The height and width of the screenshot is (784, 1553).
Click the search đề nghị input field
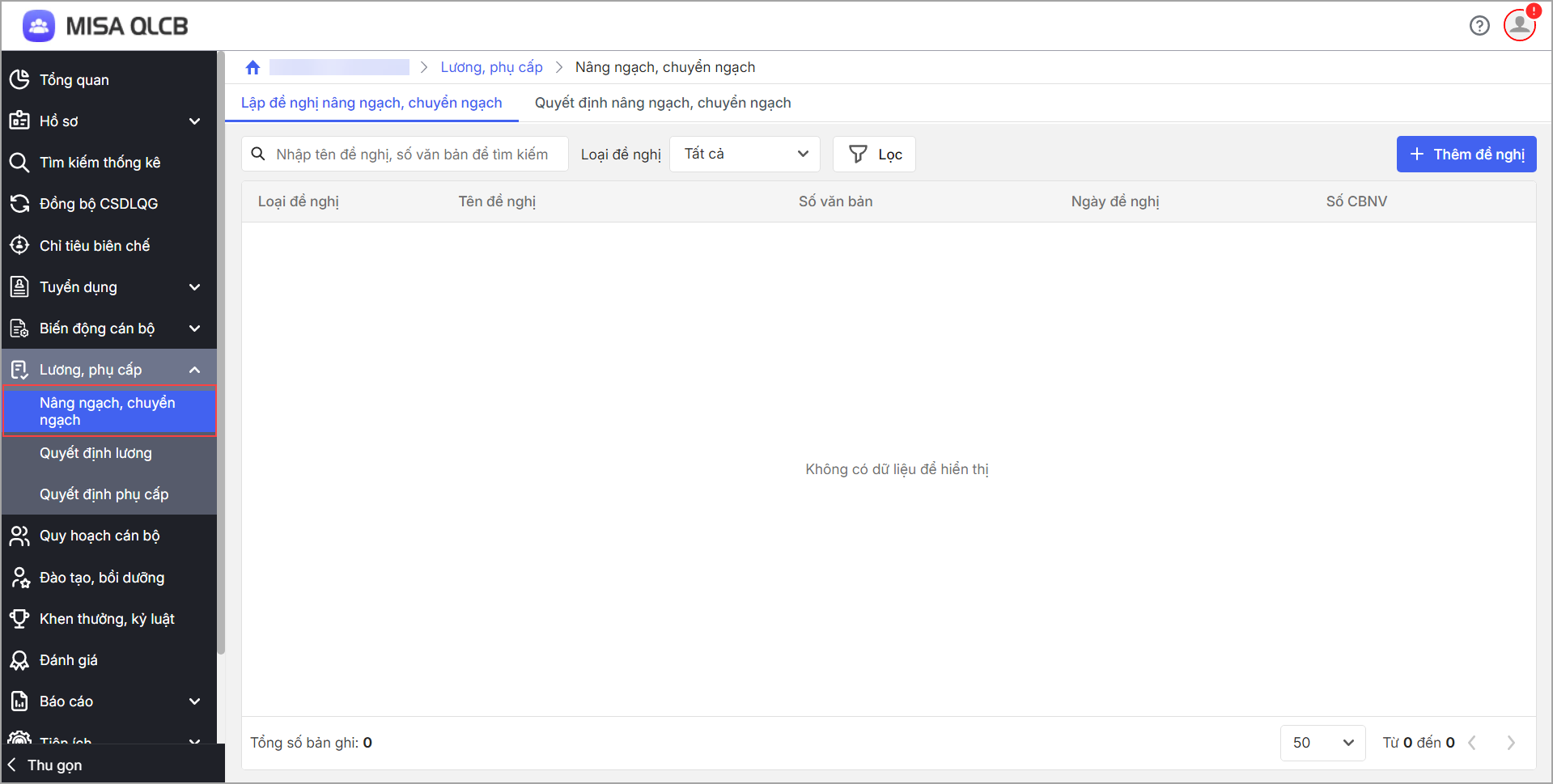[x=411, y=155]
